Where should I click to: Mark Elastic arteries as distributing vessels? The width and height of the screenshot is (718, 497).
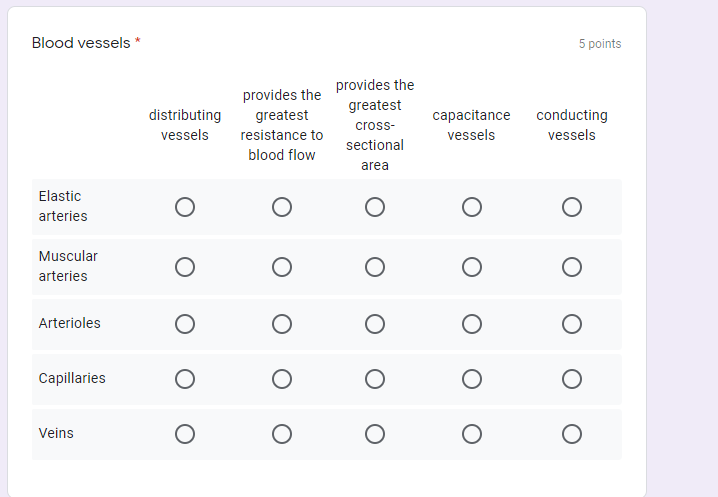[x=185, y=207]
